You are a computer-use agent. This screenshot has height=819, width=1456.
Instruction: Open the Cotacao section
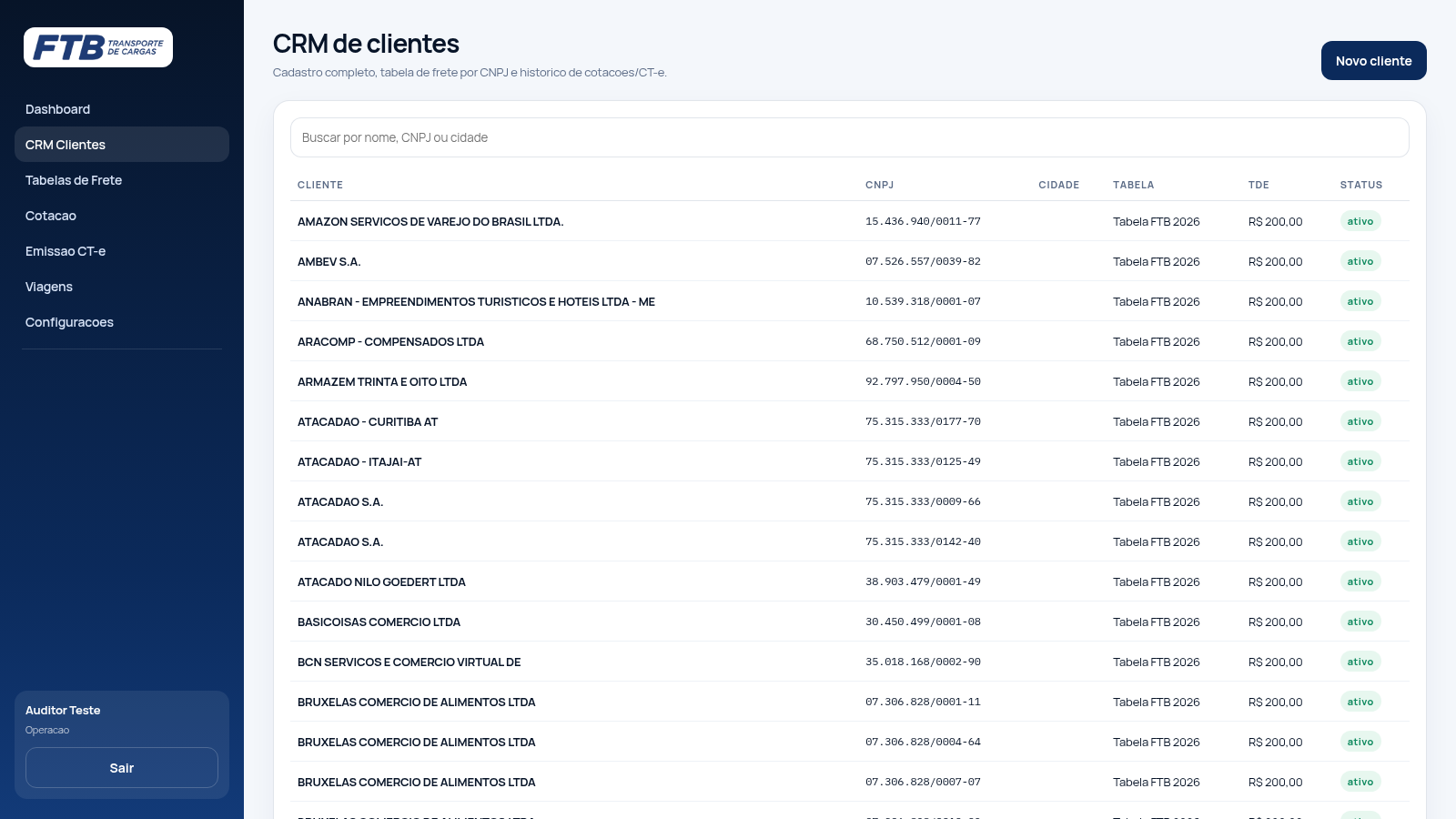click(122, 216)
